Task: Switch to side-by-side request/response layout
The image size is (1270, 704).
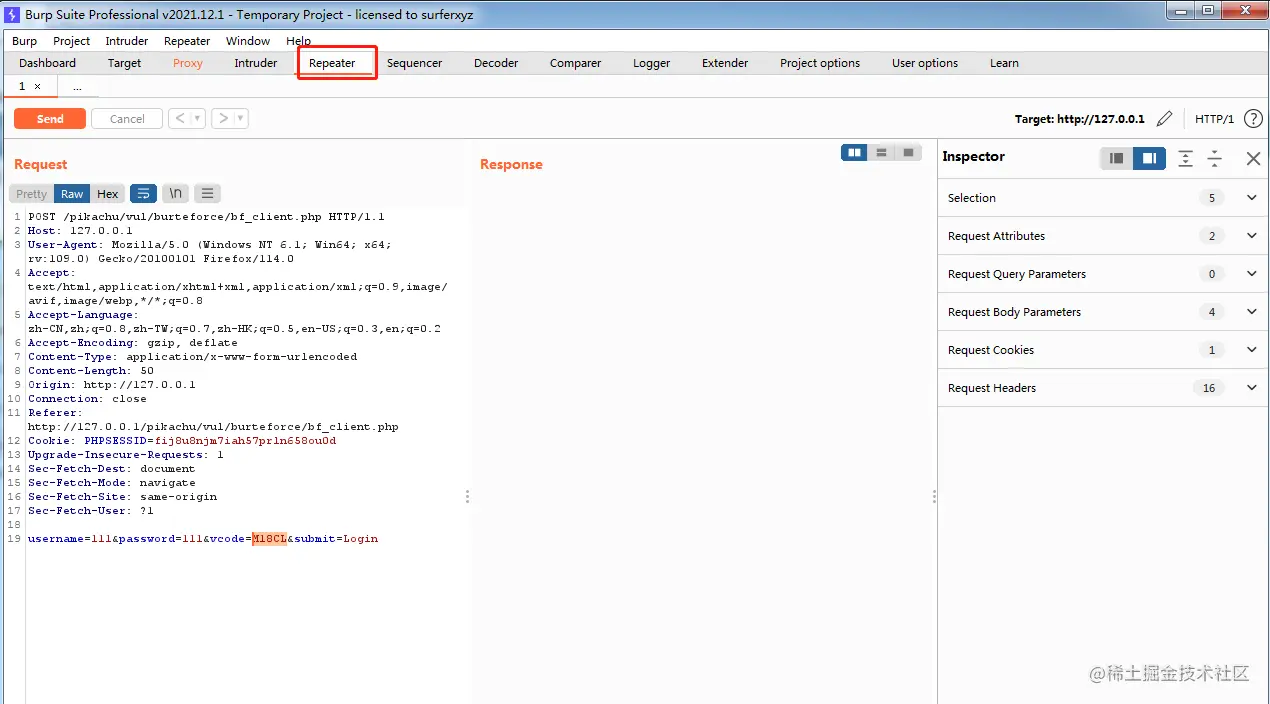Action: point(855,153)
